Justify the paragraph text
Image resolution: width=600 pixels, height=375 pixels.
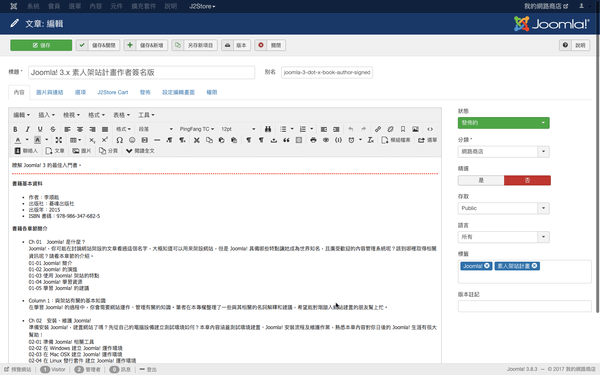[105, 129]
